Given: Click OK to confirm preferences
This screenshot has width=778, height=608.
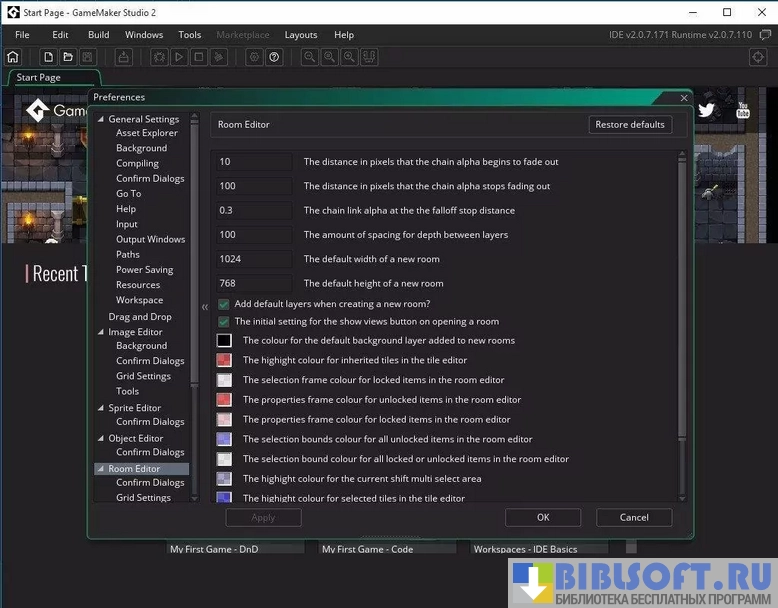Looking at the screenshot, I should click(x=543, y=517).
